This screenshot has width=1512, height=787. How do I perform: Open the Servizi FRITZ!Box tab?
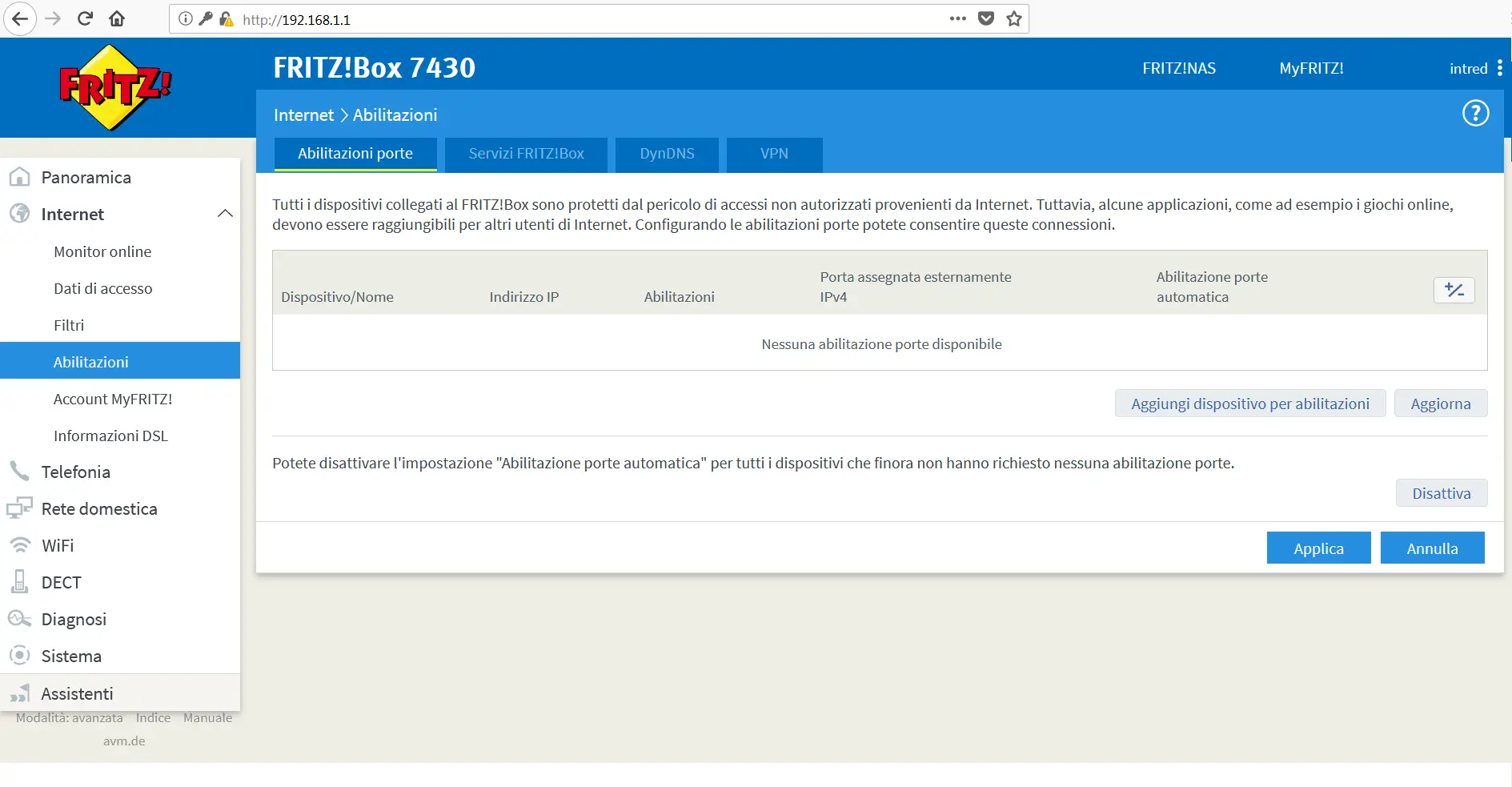click(527, 154)
